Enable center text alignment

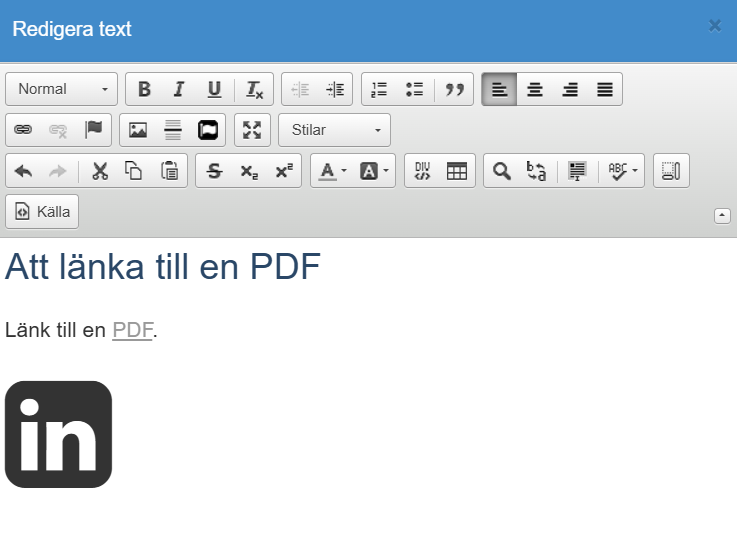pos(534,89)
